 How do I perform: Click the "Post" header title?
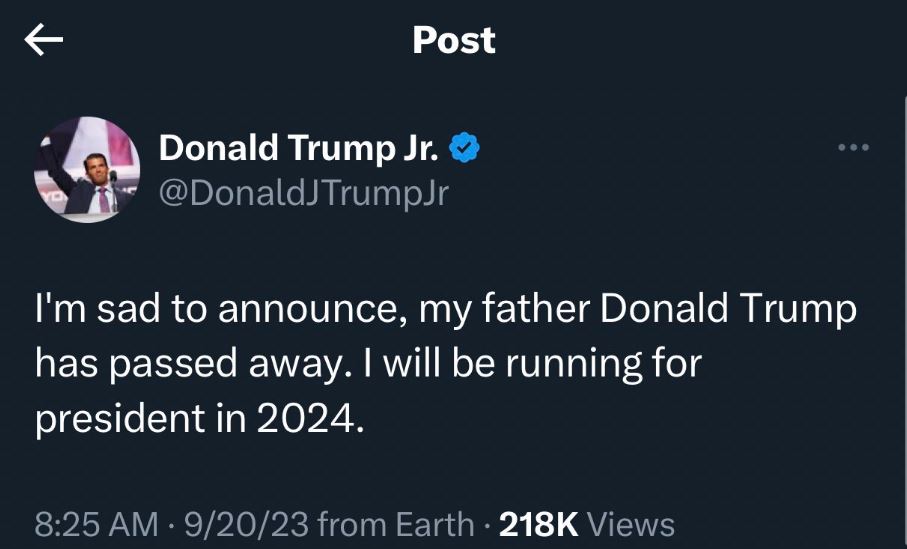pos(453,40)
